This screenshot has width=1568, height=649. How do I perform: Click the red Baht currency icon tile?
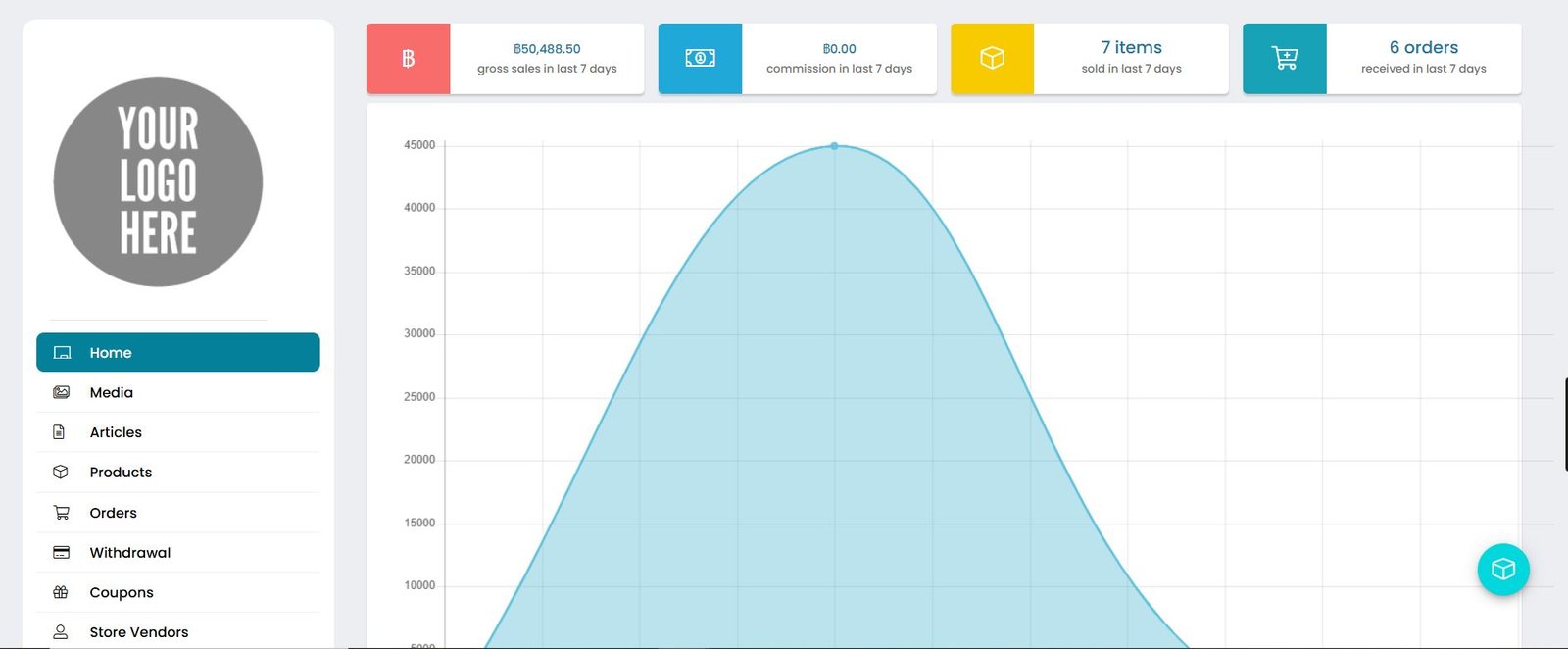(x=409, y=59)
